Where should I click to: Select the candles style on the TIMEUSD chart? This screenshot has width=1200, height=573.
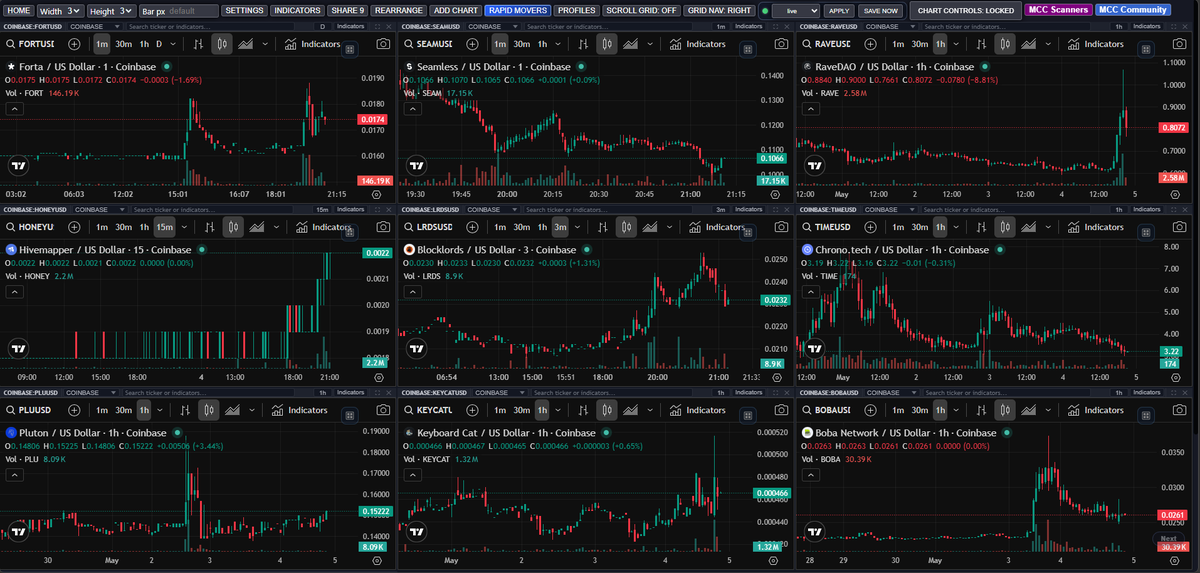click(x=1006, y=228)
